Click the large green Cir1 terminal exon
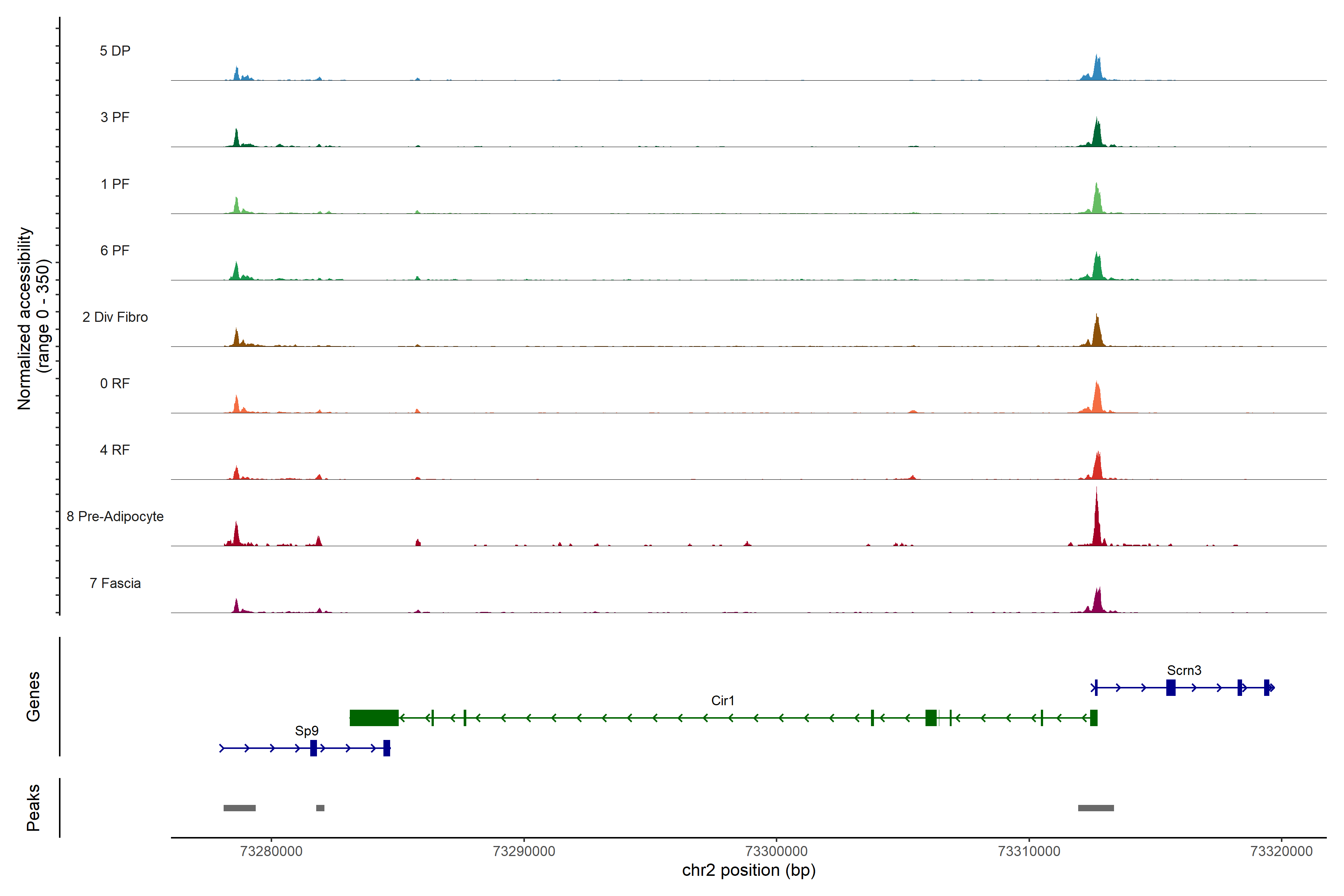 (x=374, y=718)
